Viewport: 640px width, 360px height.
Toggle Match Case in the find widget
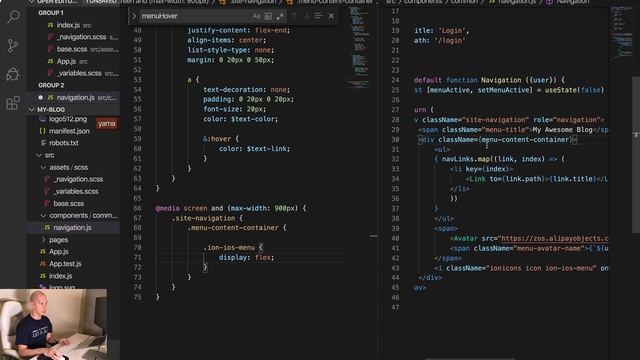click(256, 16)
